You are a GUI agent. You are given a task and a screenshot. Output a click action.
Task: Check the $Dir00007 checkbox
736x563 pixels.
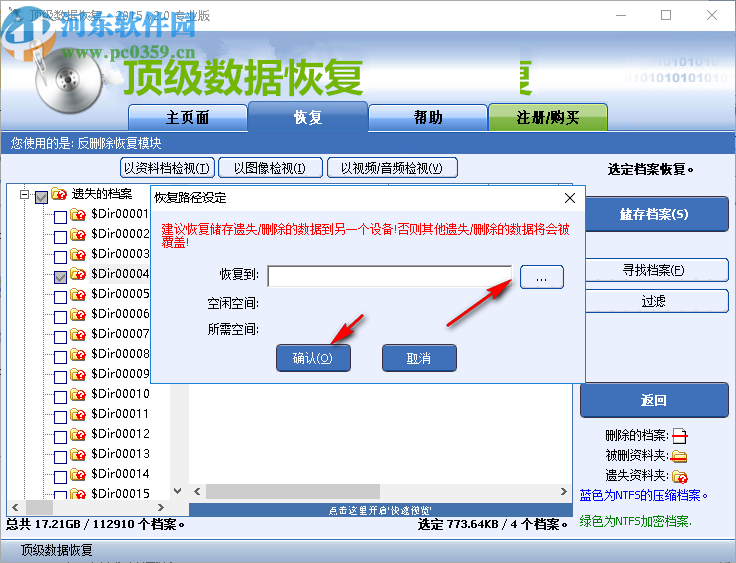60,337
